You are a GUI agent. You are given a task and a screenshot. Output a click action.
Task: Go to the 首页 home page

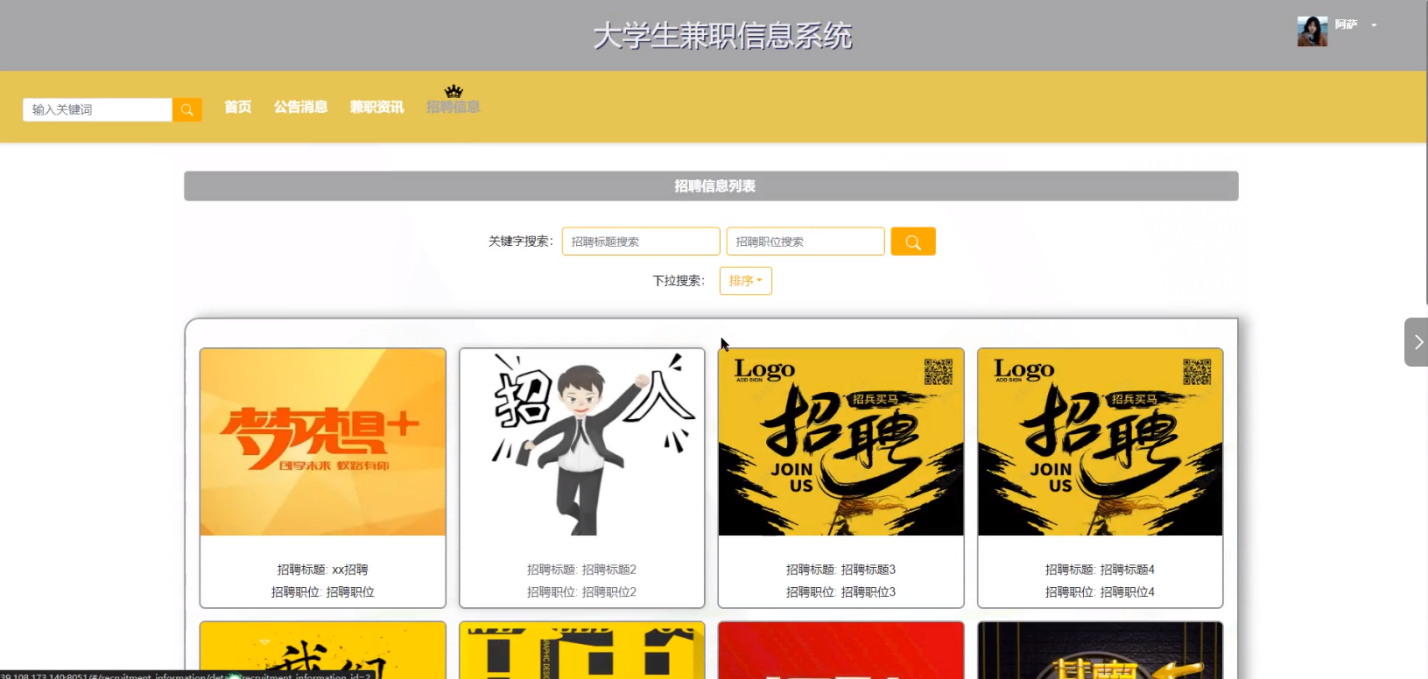[x=238, y=107]
